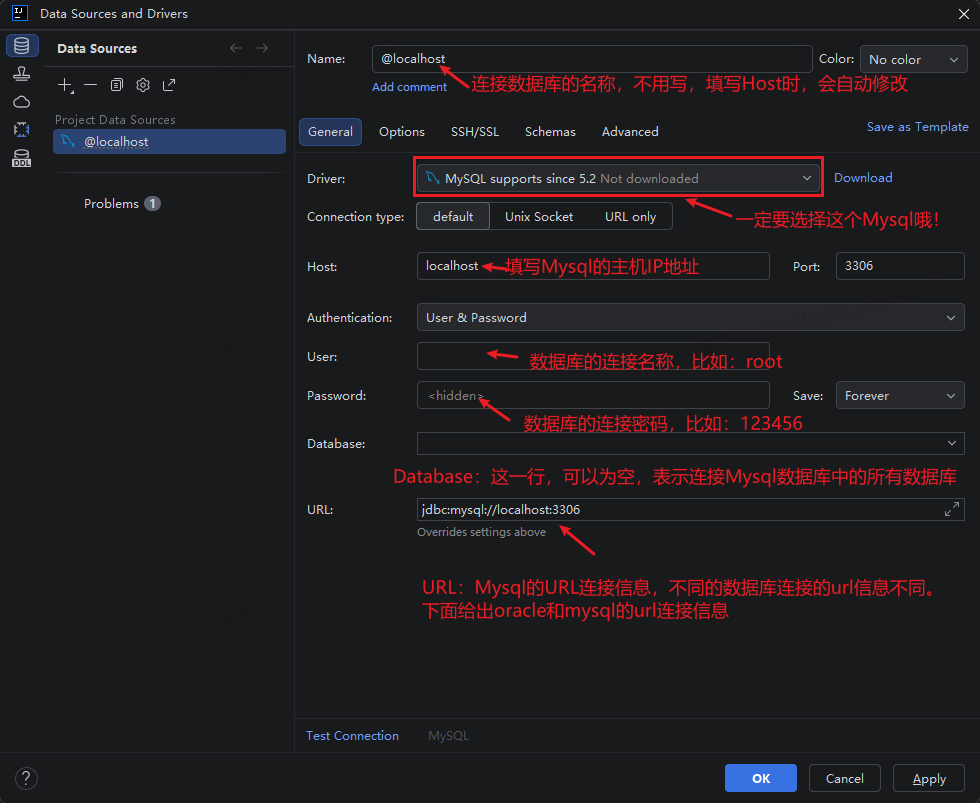Click into the User field
Screen dimensions: 980x803
click(593, 356)
